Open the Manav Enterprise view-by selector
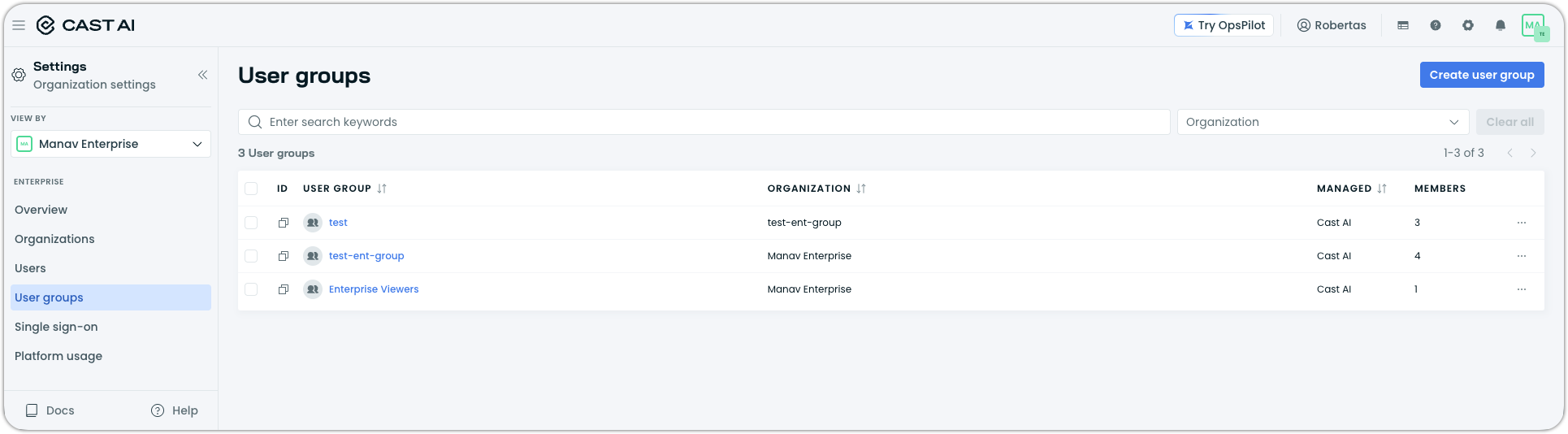Image resolution: width=1568 pixels, height=434 pixels. point(110,144)
